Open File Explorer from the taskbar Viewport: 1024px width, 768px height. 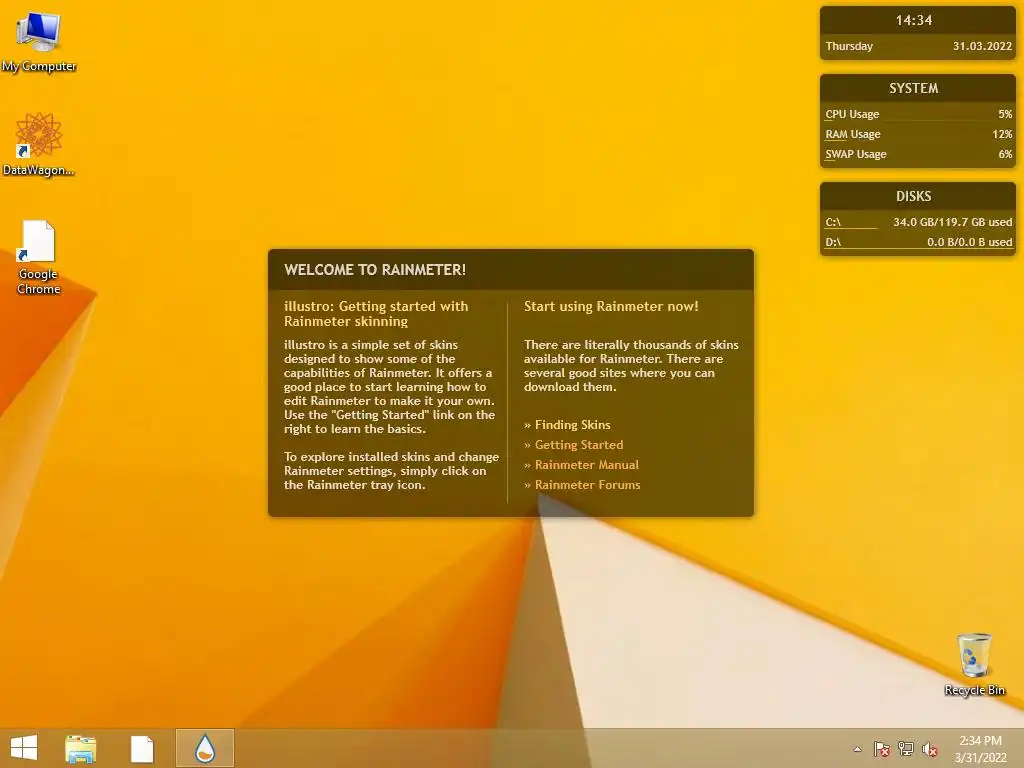click(81, 748)
